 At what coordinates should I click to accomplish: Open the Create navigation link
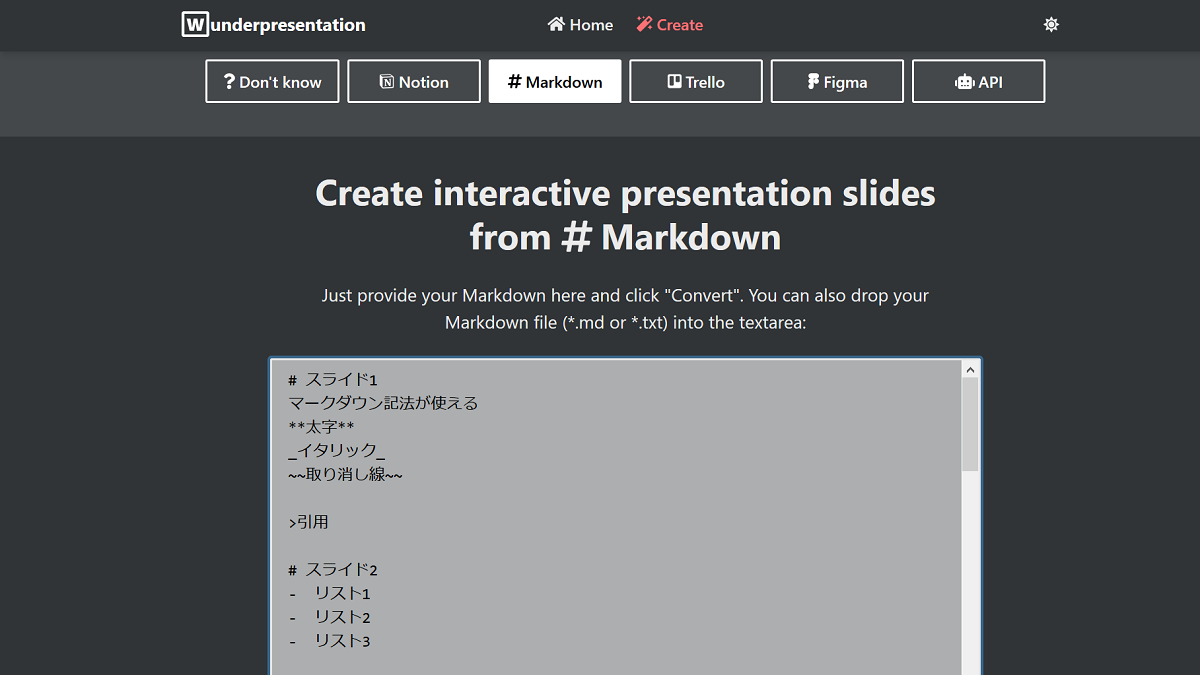click(670, 24)
